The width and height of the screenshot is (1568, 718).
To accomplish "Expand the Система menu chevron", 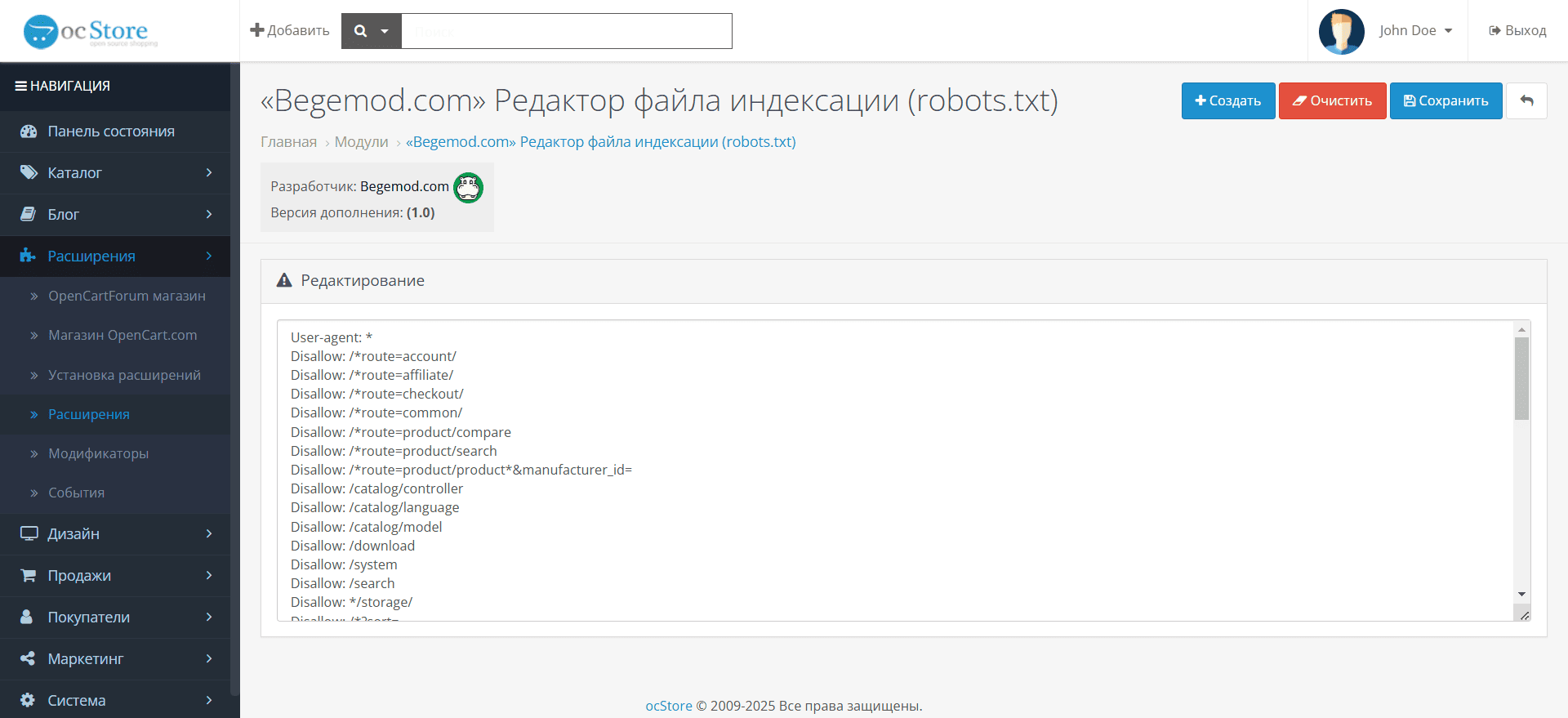I will 209,700.
